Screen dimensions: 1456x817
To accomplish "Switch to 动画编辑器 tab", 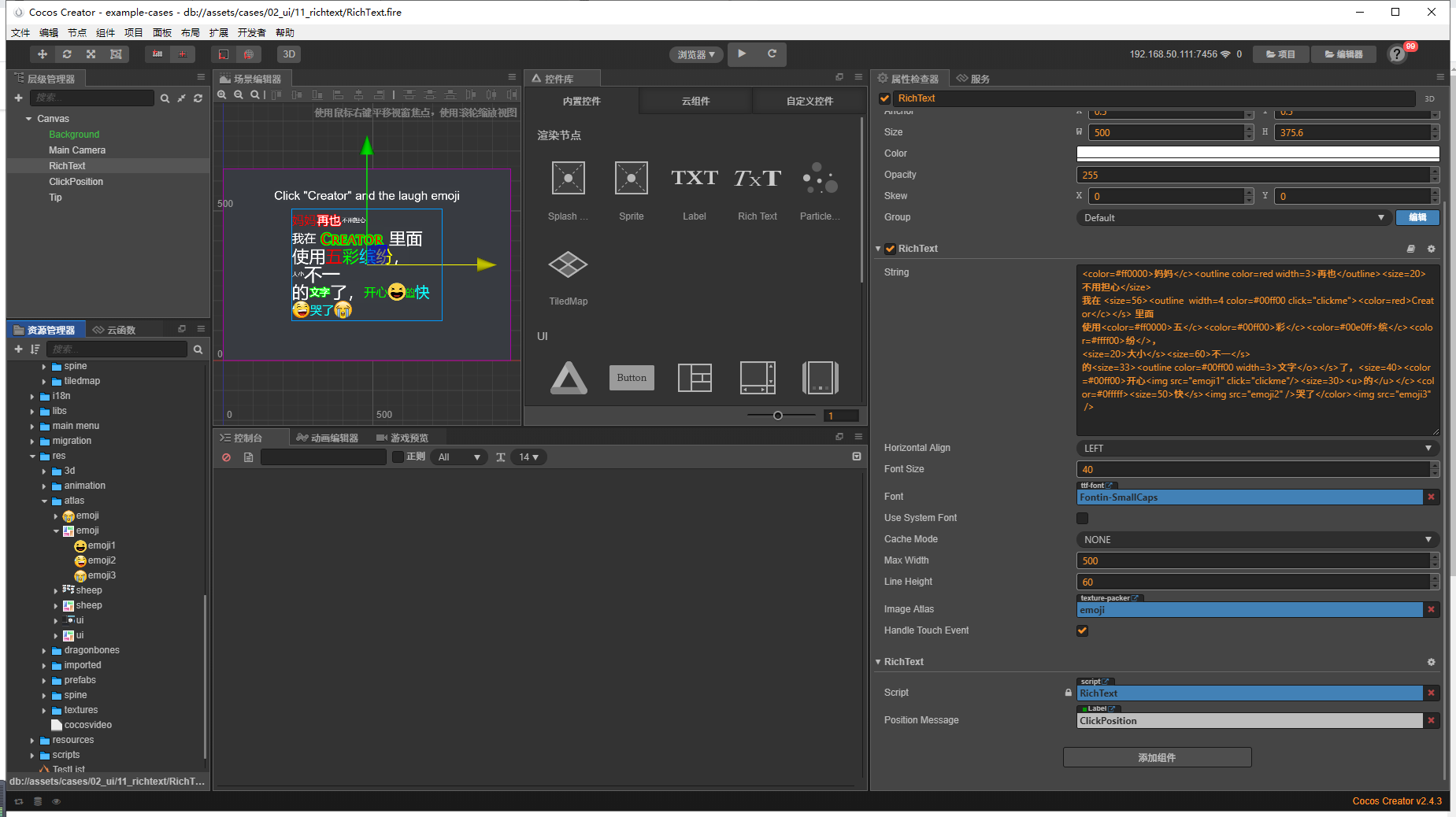I will click(328, 438).
